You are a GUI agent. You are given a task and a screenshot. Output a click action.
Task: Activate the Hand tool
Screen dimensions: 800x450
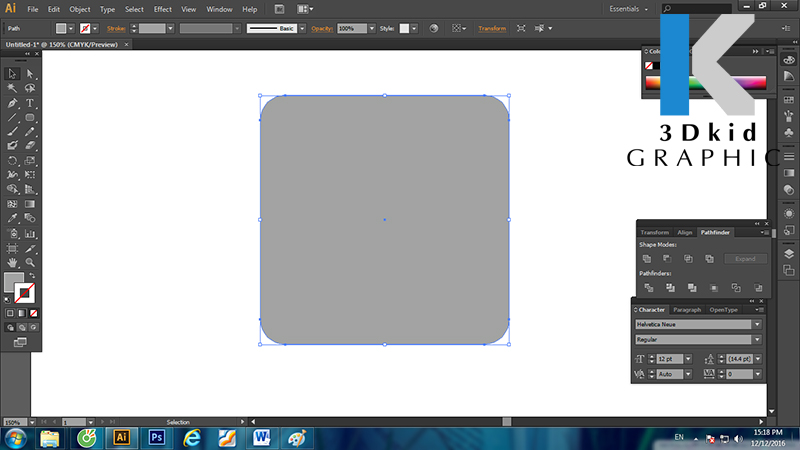(12, 263)
